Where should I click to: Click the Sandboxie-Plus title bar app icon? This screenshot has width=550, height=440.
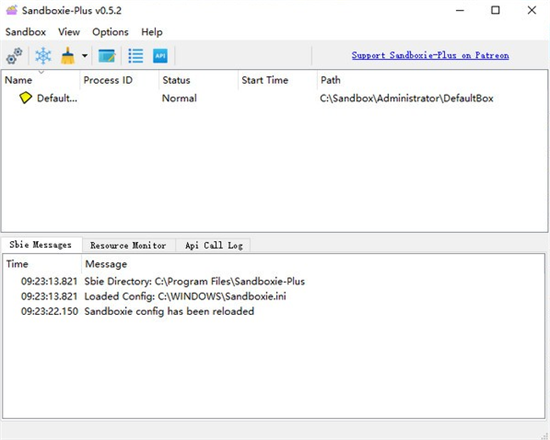click(x=12, y=10)
